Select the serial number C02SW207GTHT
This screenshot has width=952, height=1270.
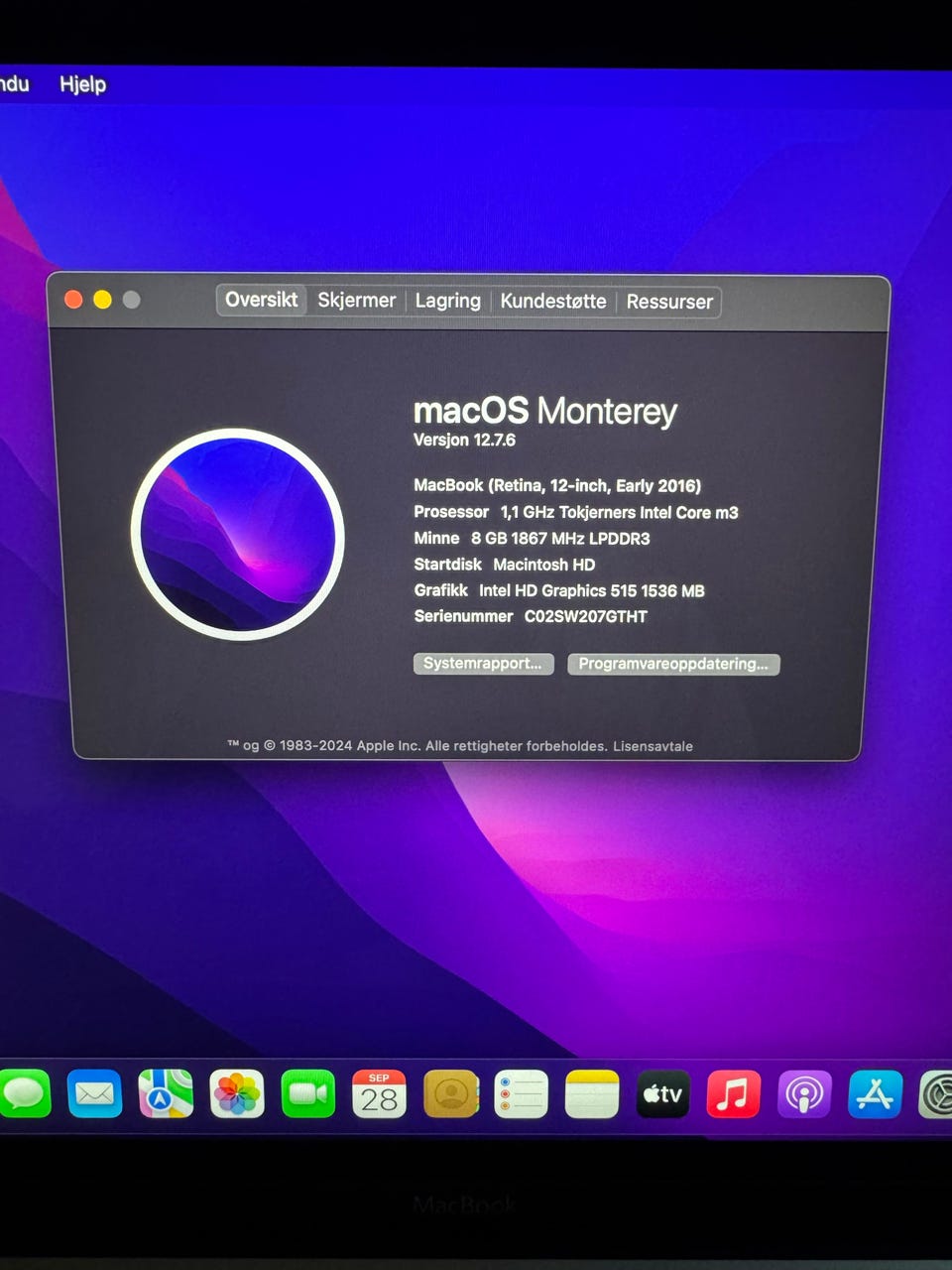coord(586,616)
